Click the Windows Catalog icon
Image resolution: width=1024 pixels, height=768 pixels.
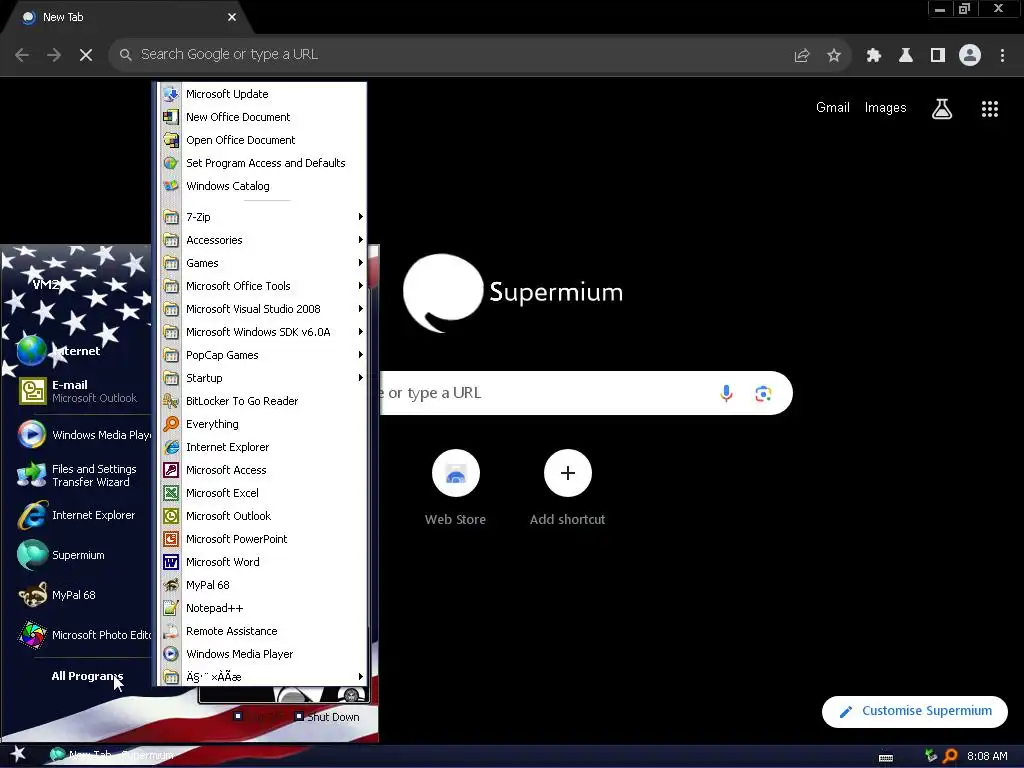click(171, 186)
